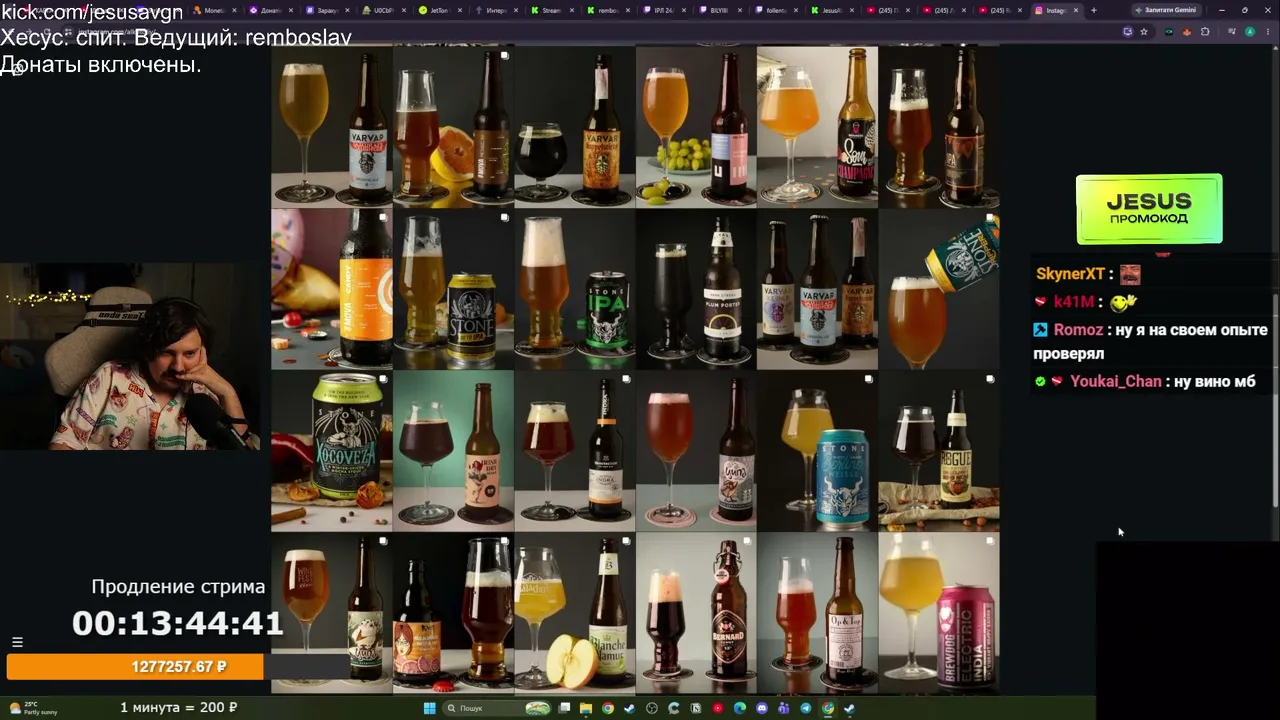Open a new browser tab
The width and height of the screenshot is (1280, 720).
tap(1094, 10)
